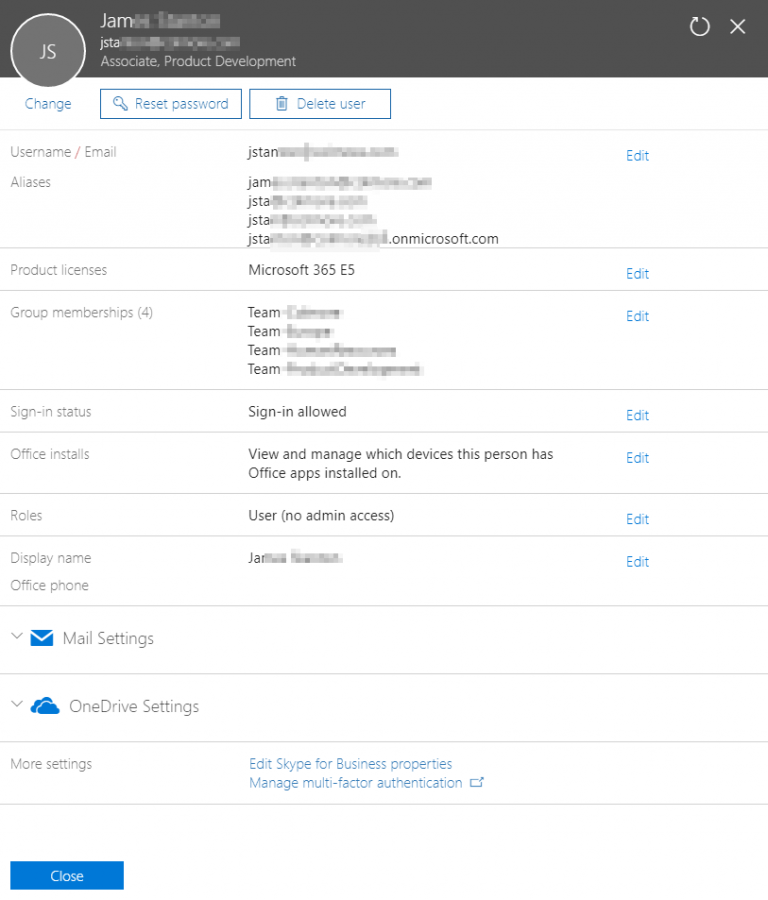The height and width of the screenshot is (900, 768).
Task: Click Change under the profile photo
Action: pyautogui.click(x=47, y=103)
